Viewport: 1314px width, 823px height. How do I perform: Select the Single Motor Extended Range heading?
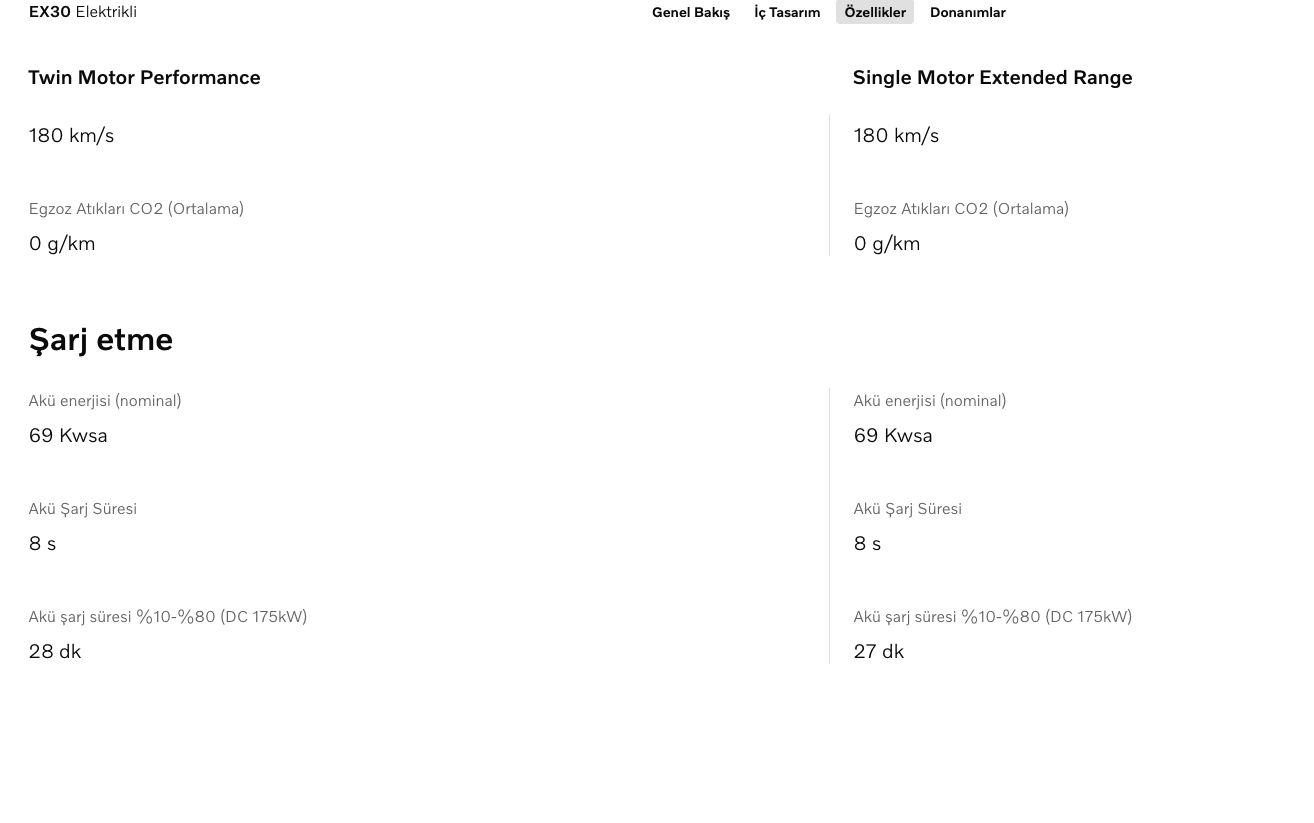click(x=992, y=77)
